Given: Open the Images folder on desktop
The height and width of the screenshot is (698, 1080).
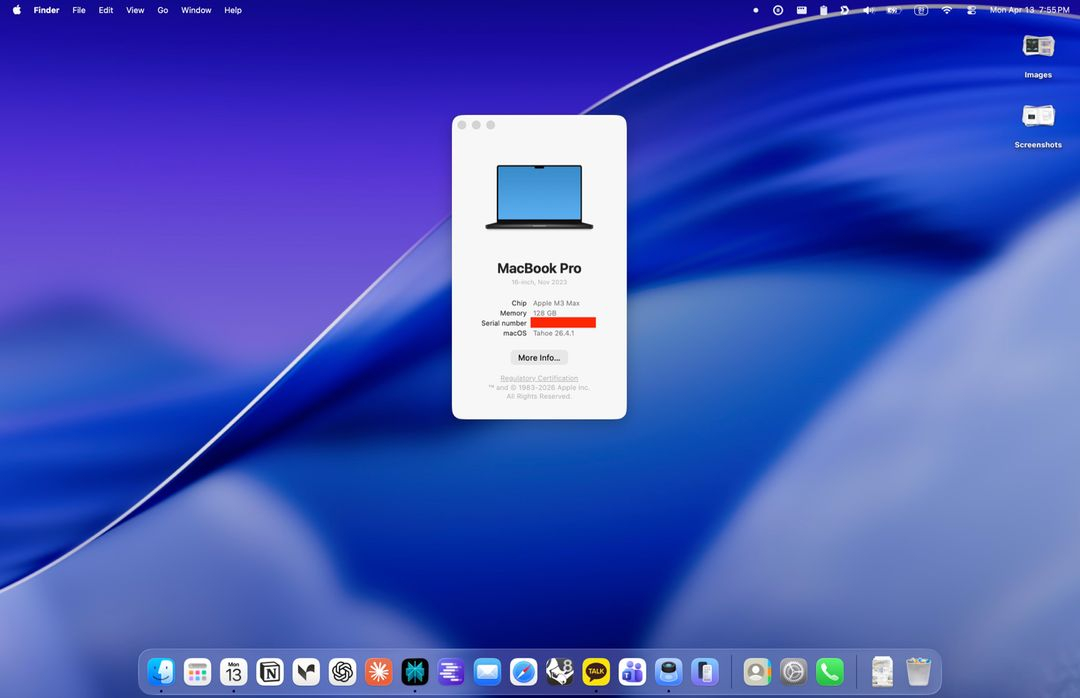Looking at the screenshot, I should click(1038, 56).
